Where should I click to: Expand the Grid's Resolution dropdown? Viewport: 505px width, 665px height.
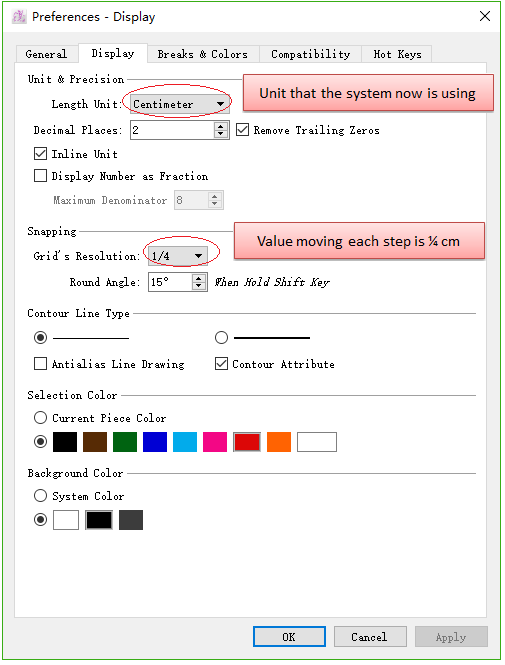point(178,256)
